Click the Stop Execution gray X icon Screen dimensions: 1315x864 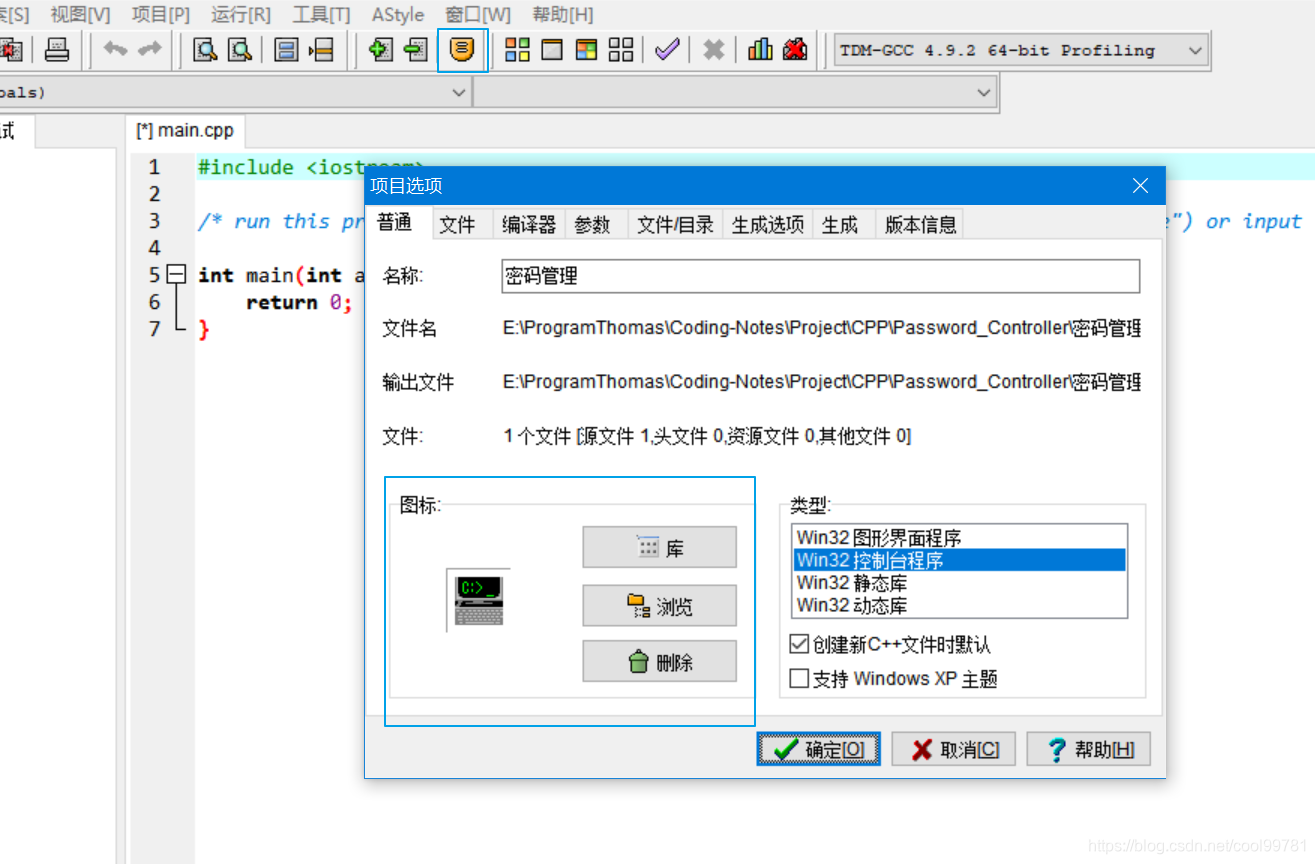713,50
